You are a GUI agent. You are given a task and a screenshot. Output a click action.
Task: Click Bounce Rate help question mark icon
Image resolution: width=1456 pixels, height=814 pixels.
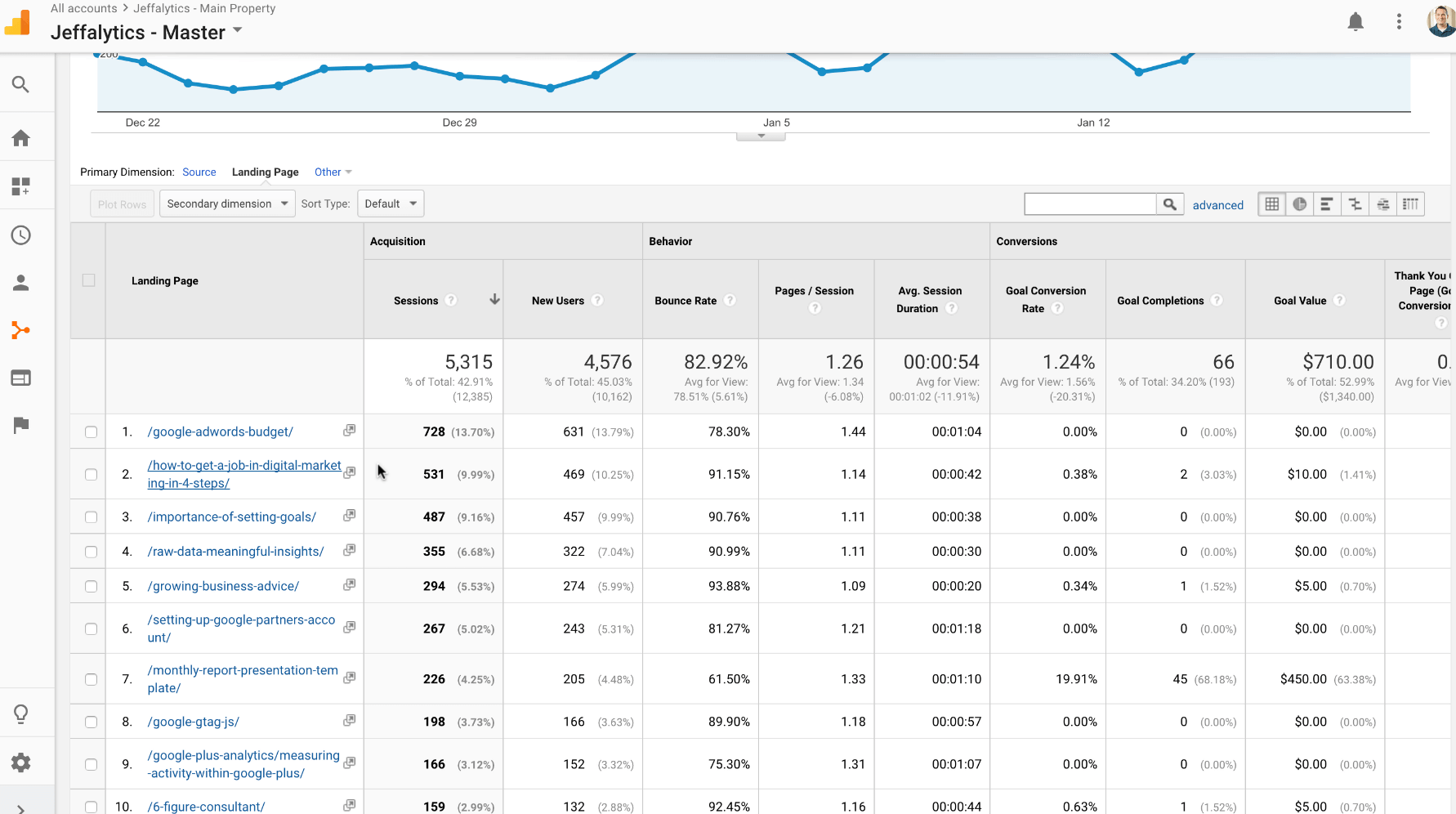pyautogui.click(x=730, y=300)
